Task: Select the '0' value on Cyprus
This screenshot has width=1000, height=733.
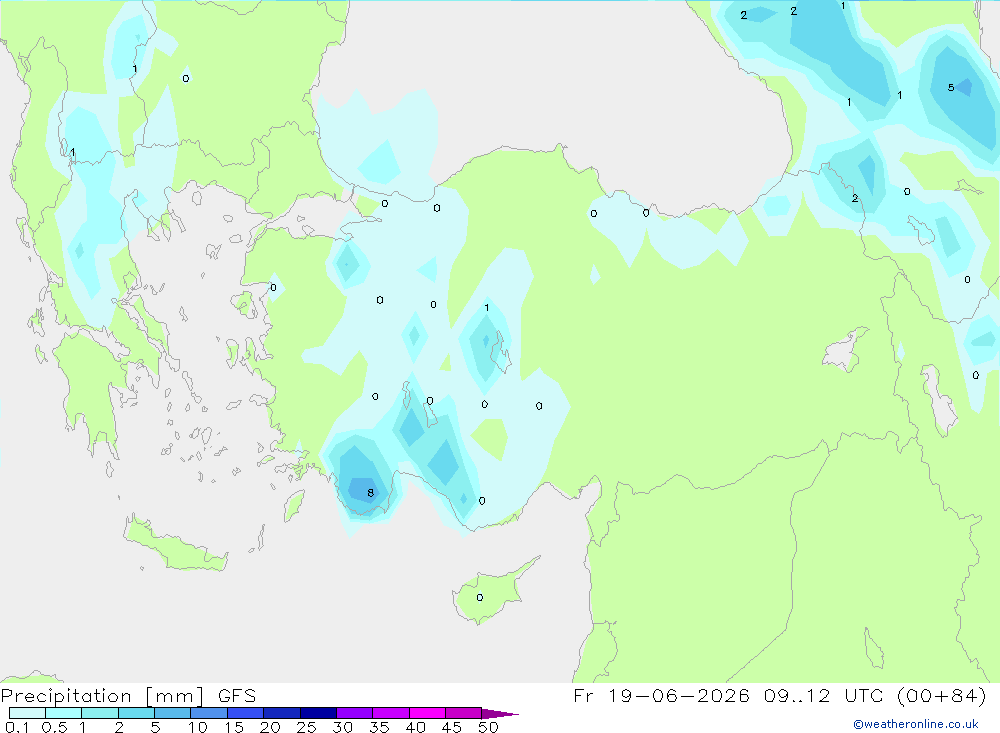Action: [x=480, y=598]
